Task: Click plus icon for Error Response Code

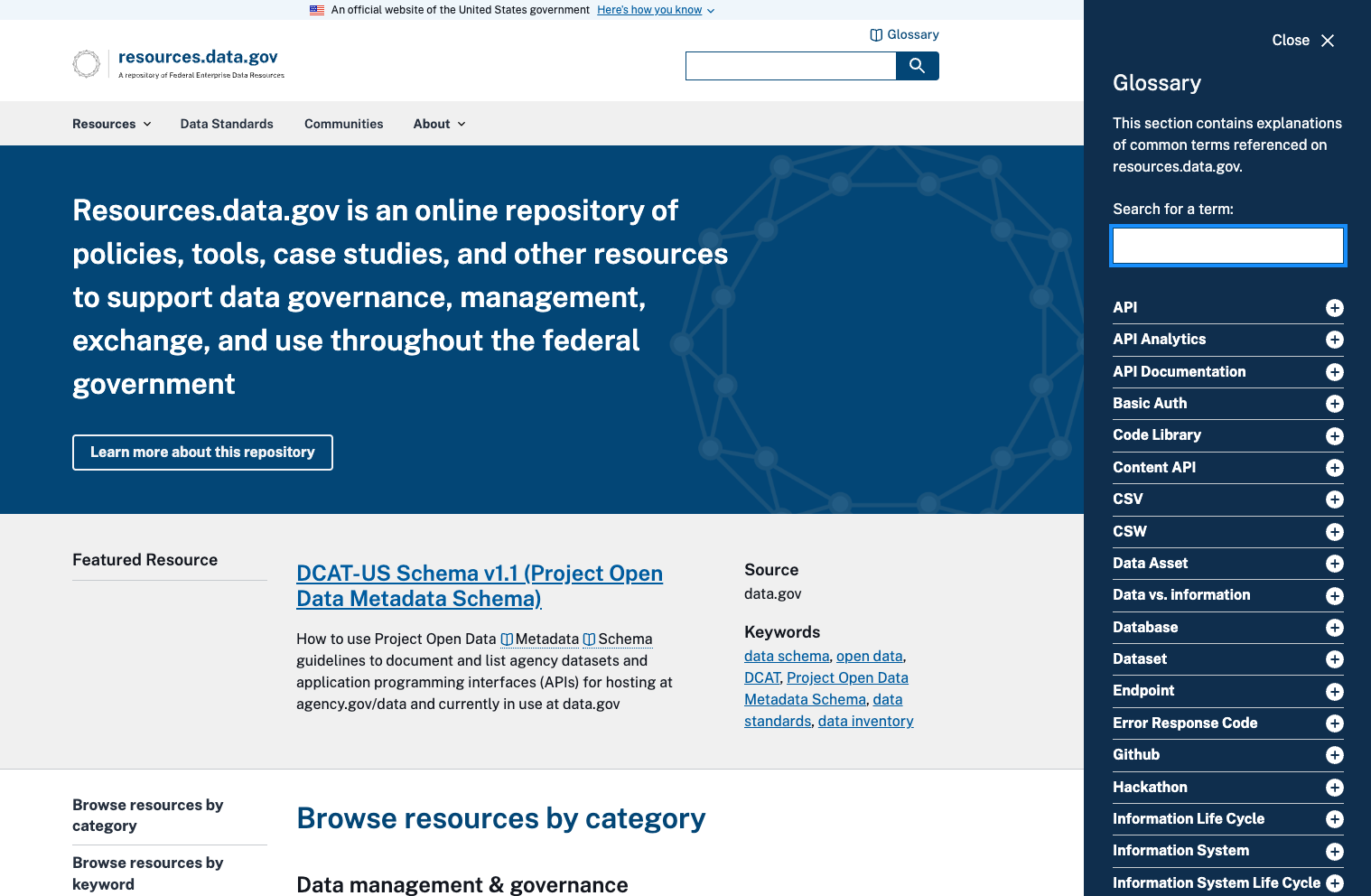Action: coord(1335,723)
